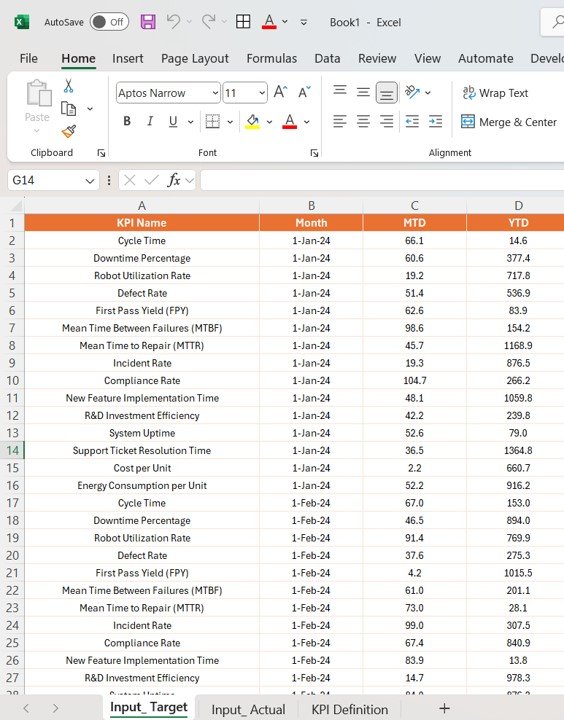
Task: Click the New Sheet plus icon
Action: [x=444, y=709]
